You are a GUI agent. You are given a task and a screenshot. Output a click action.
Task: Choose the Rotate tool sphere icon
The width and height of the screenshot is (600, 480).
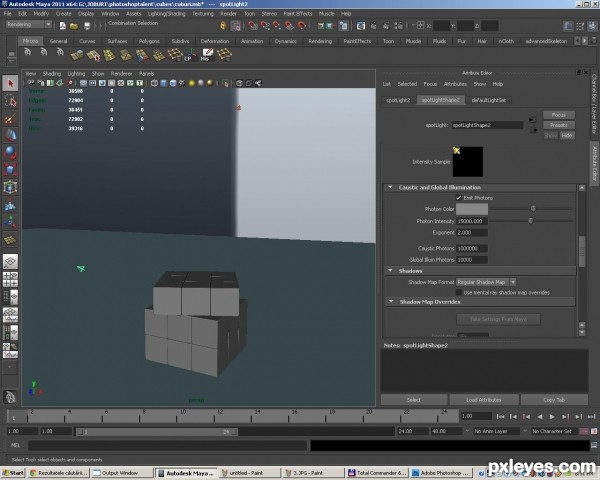(10, 152)
